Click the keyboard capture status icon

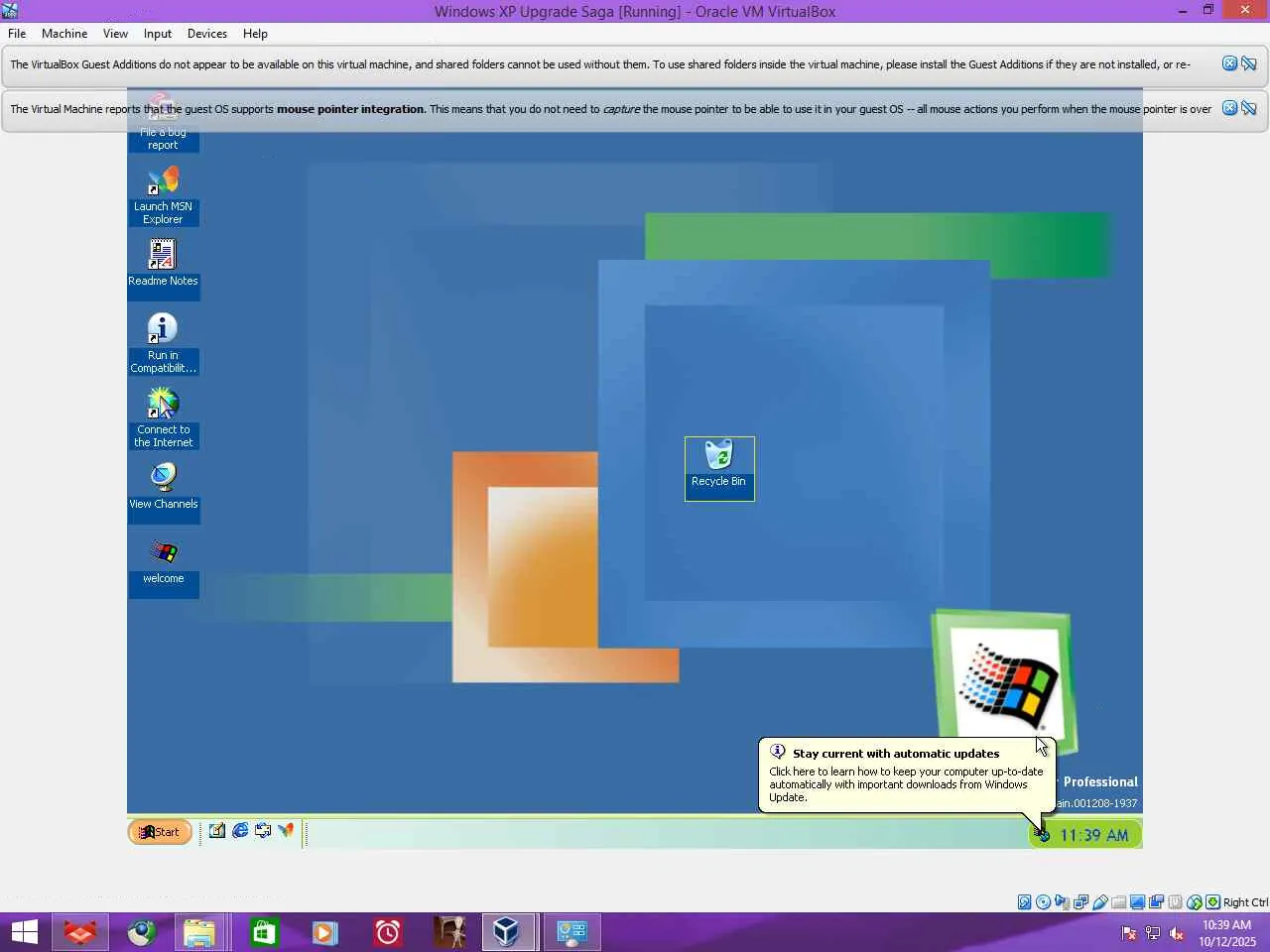pos(1213,902)
